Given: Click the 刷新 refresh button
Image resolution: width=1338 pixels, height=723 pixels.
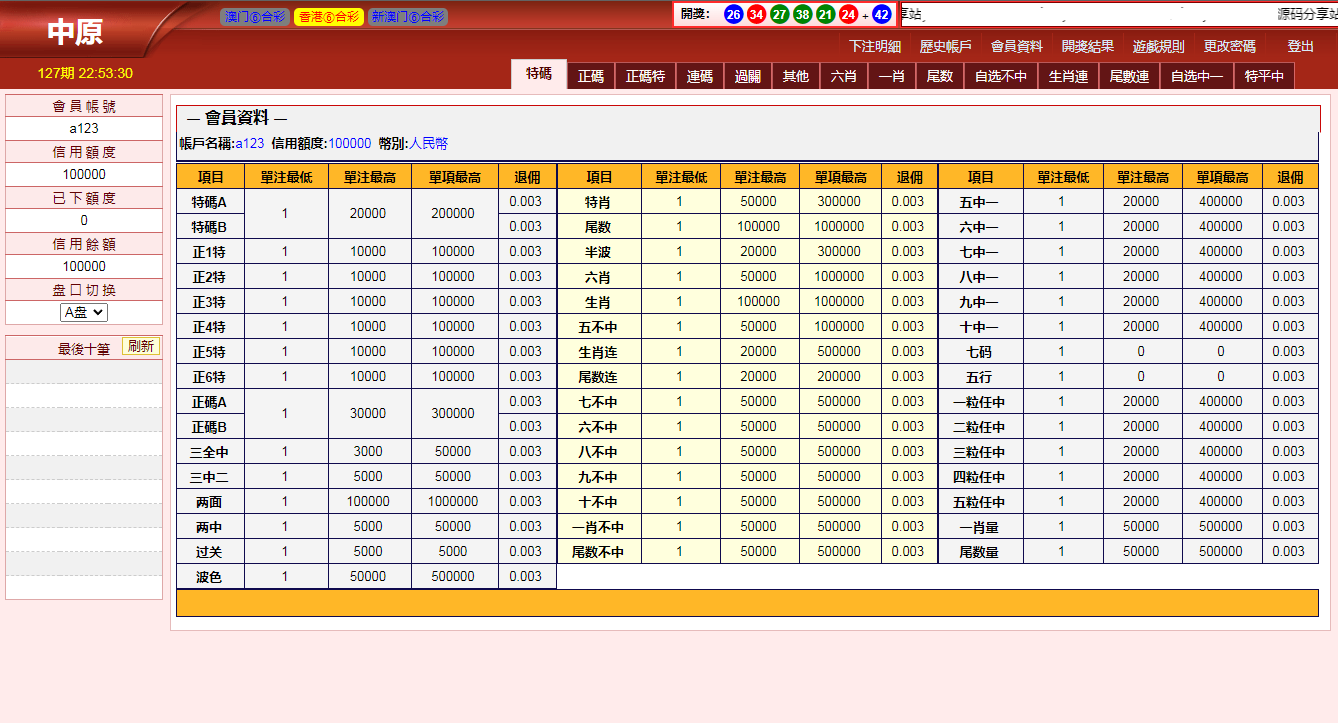Looking at the screenshot, I should point(141,346).
